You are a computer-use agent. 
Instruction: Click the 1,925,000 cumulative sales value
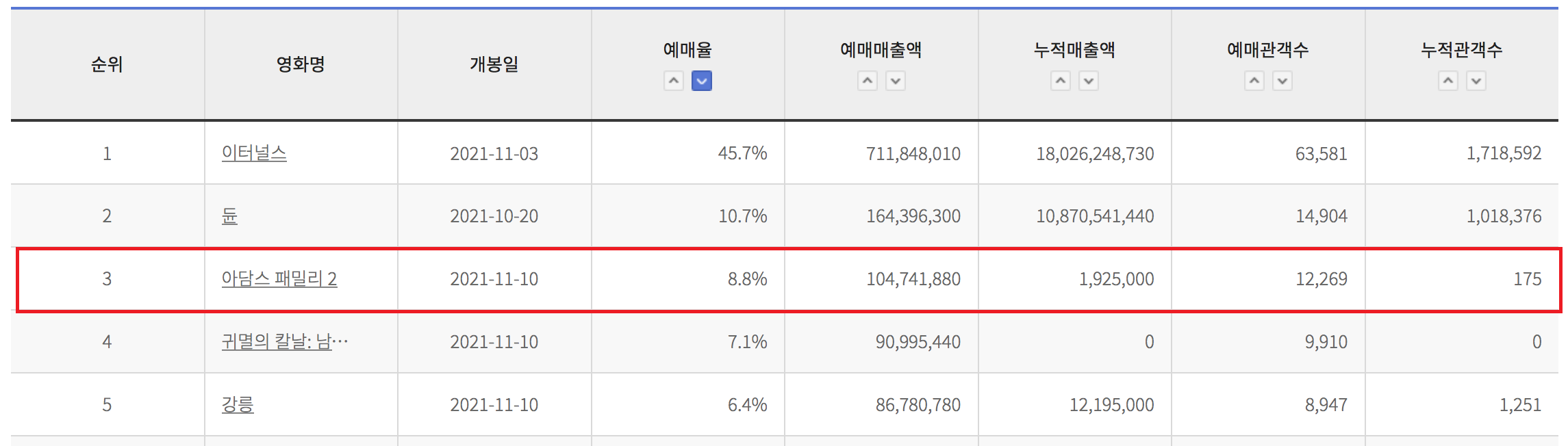(1117, 279)
